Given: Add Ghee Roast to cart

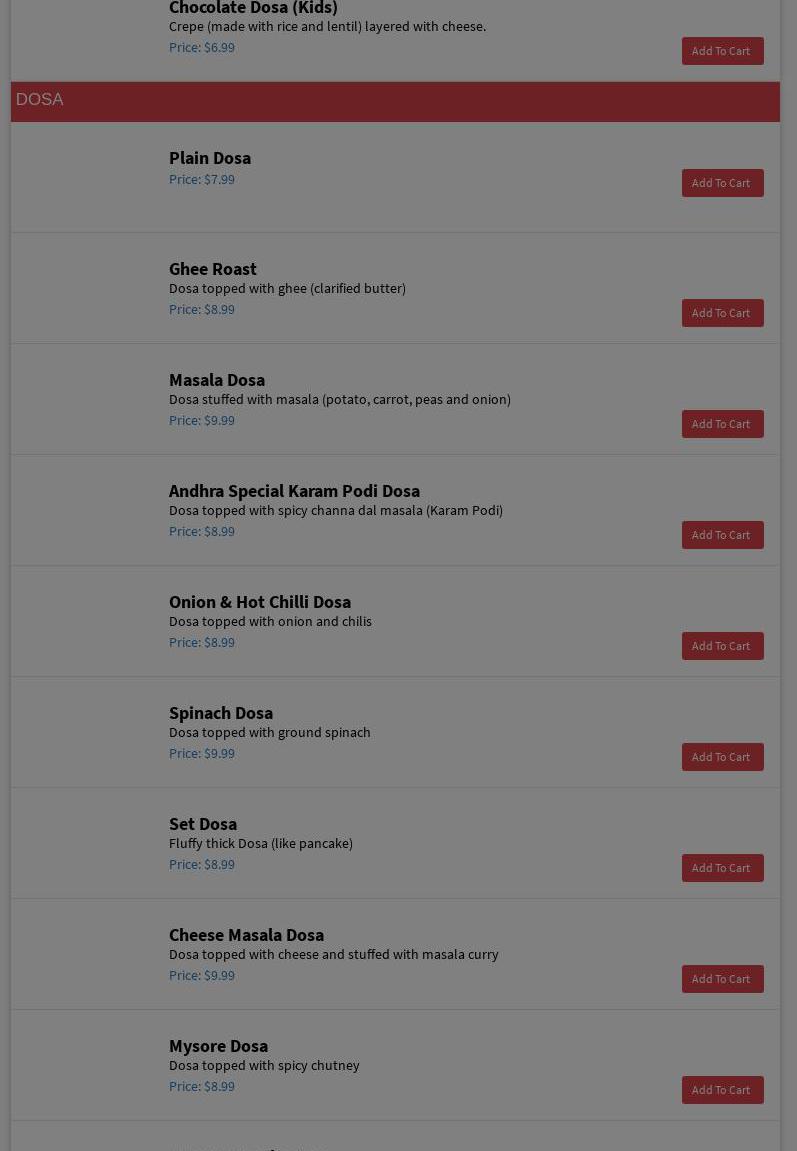Looking at the screenshot, I should tap(722, 313).
